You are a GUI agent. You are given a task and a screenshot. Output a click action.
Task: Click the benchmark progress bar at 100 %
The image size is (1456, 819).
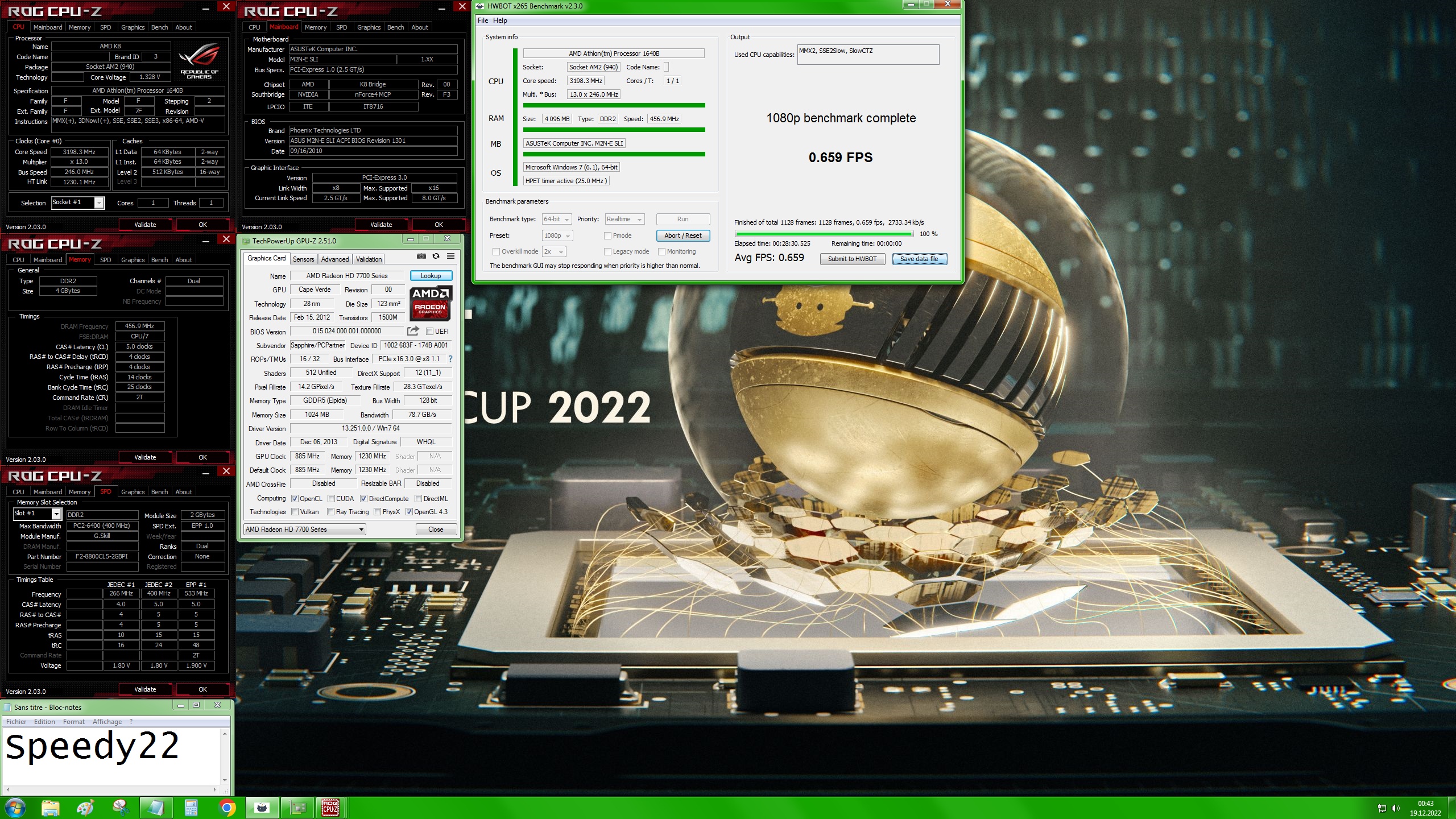(x=824, y=234)
